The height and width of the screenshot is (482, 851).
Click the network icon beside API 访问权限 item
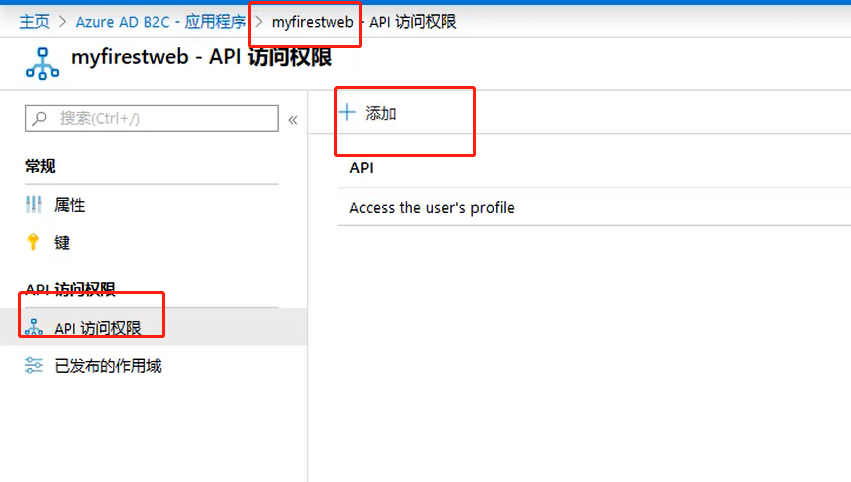(x=34, y=327)
